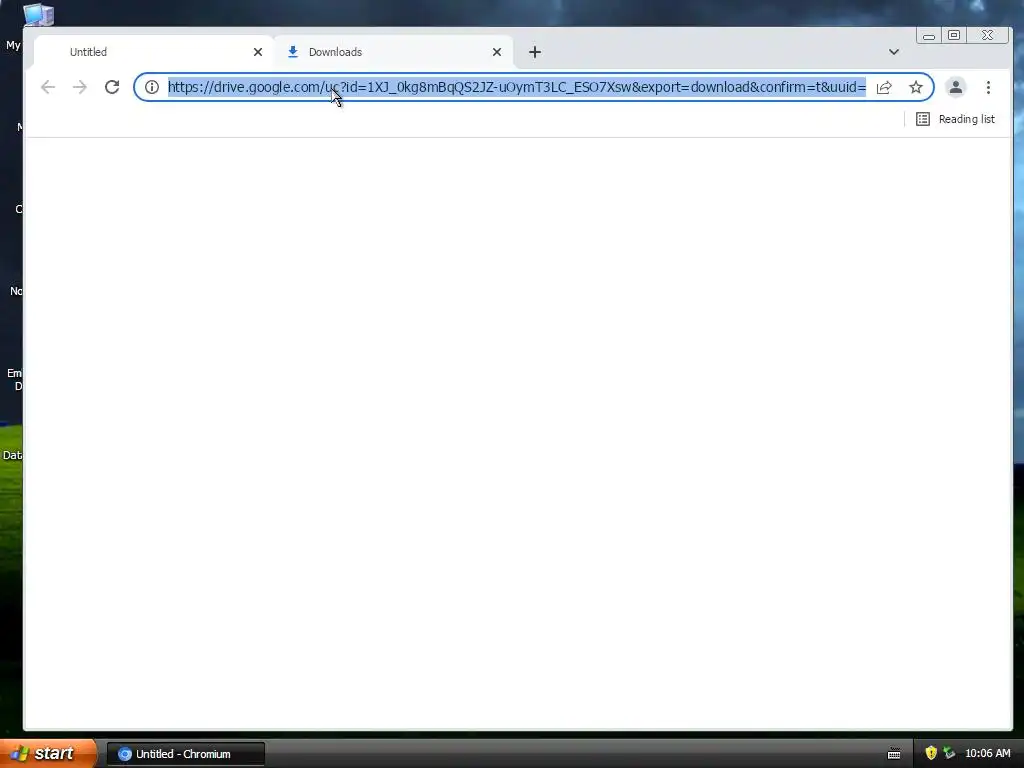Click the drive.google.com URL in address bar
This screenshot has width=1024, height=768.
tap(517, 87)
